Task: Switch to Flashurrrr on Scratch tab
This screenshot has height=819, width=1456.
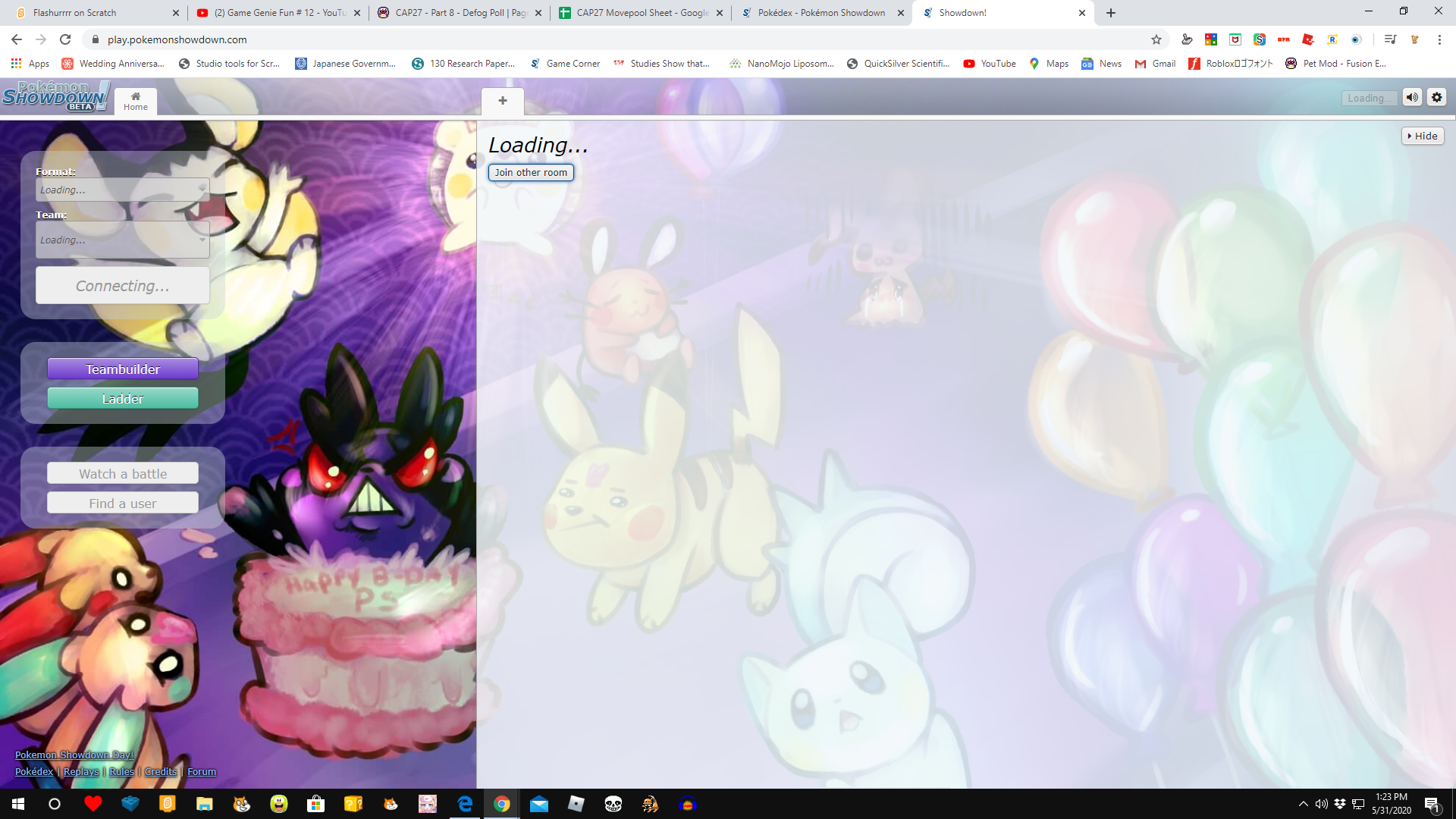Action: (x=95, y=13)
